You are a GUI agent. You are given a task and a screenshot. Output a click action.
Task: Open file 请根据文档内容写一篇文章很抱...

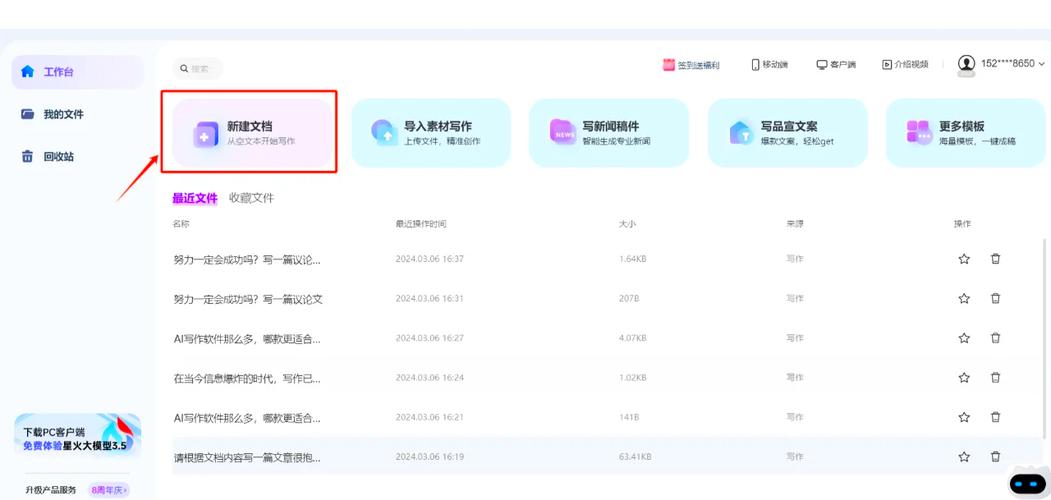click(247, 458)
